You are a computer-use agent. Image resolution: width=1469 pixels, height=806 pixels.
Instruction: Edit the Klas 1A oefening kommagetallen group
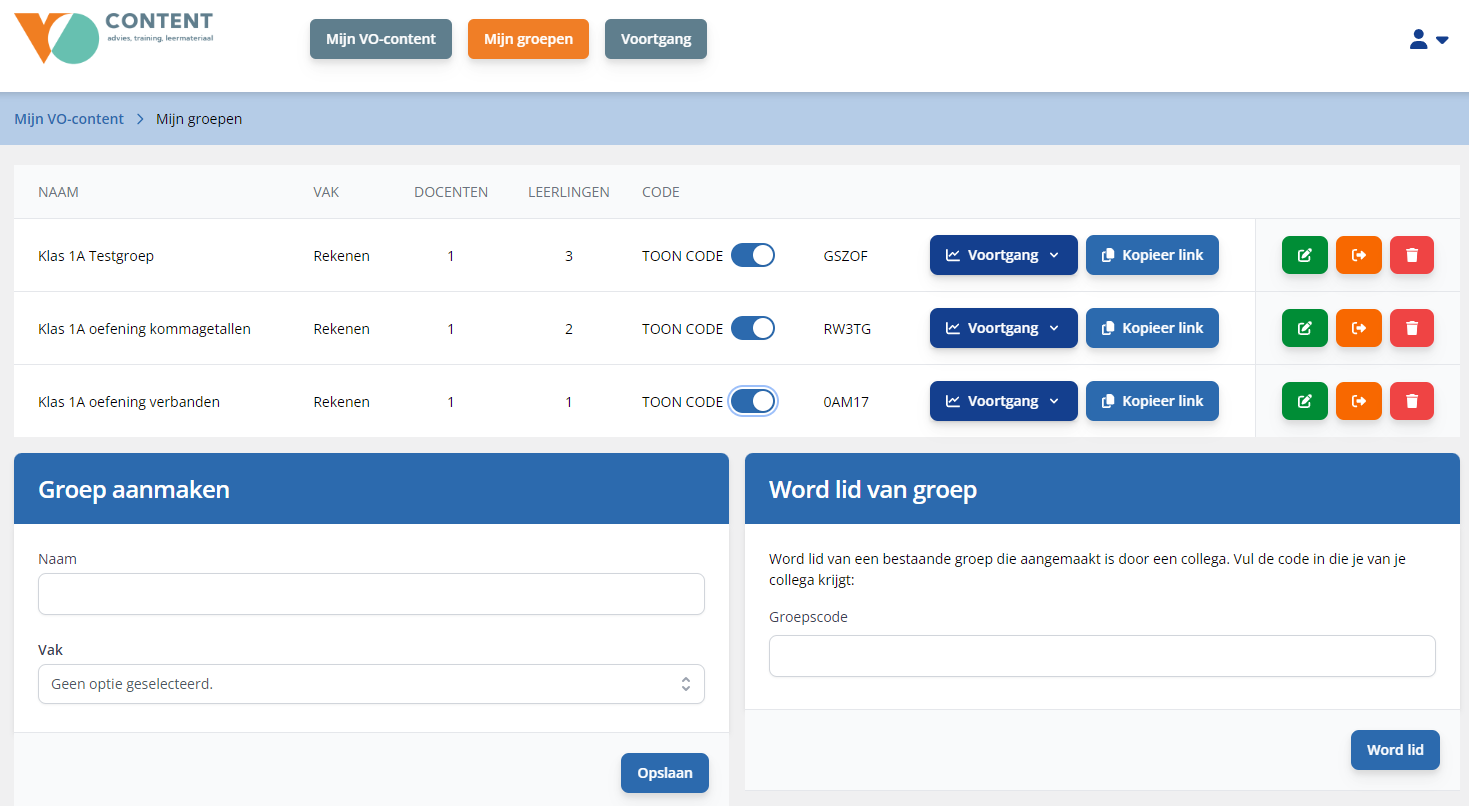click(1304, 328)
